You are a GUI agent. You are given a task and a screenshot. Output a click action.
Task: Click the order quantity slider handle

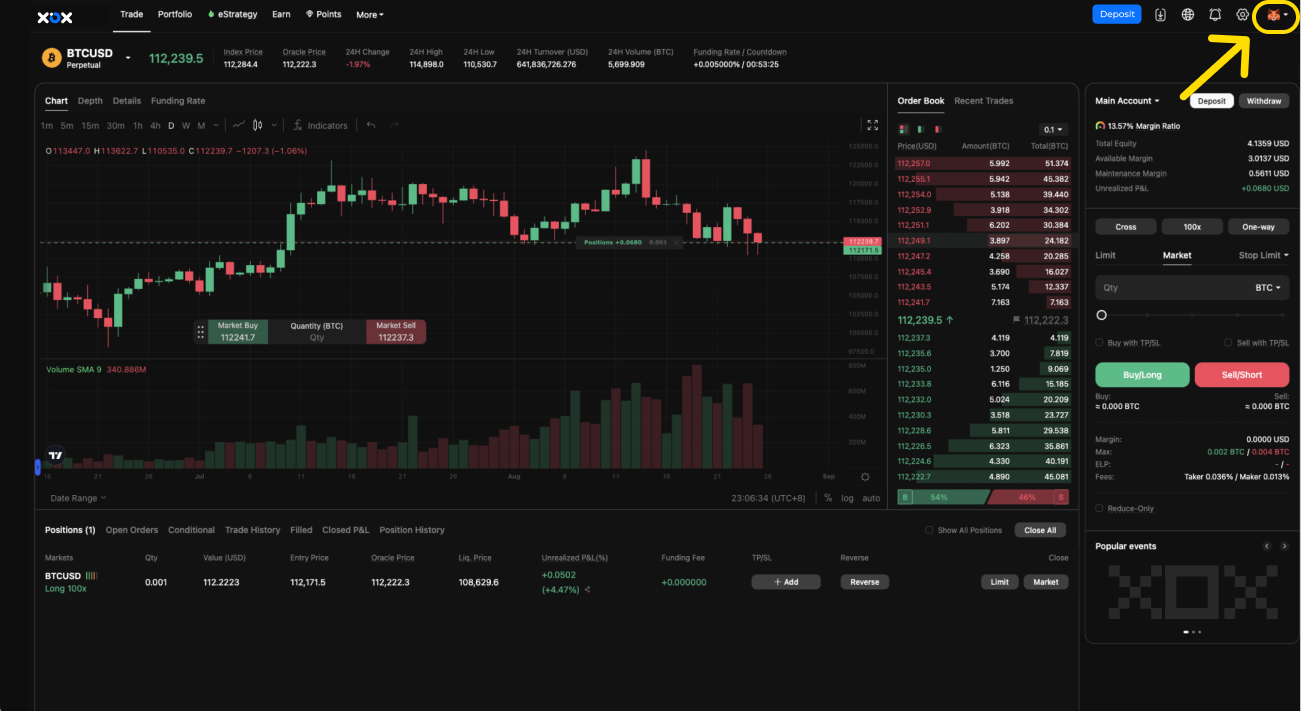(1102, 315)
